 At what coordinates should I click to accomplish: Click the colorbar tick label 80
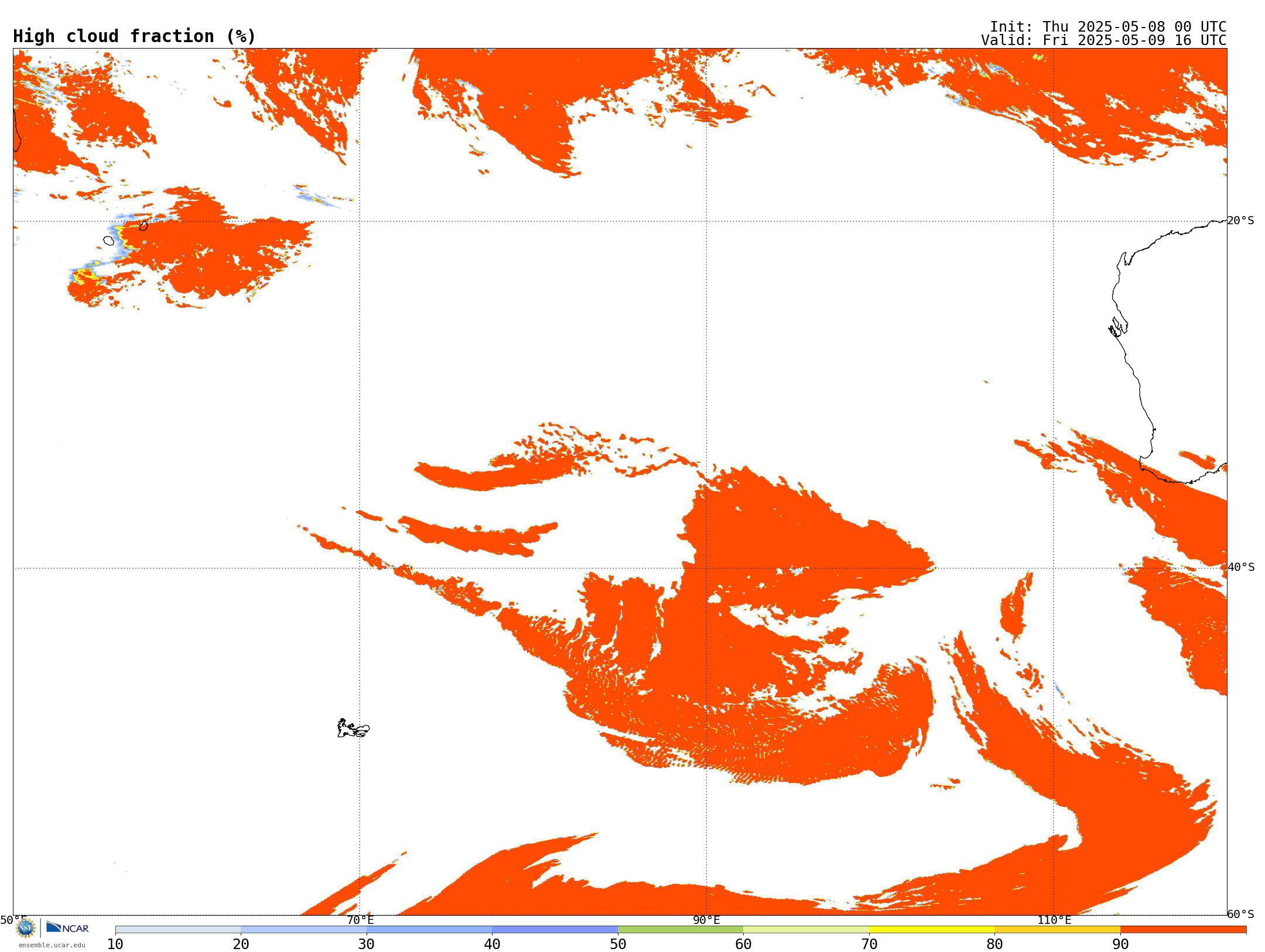point(994,944)
